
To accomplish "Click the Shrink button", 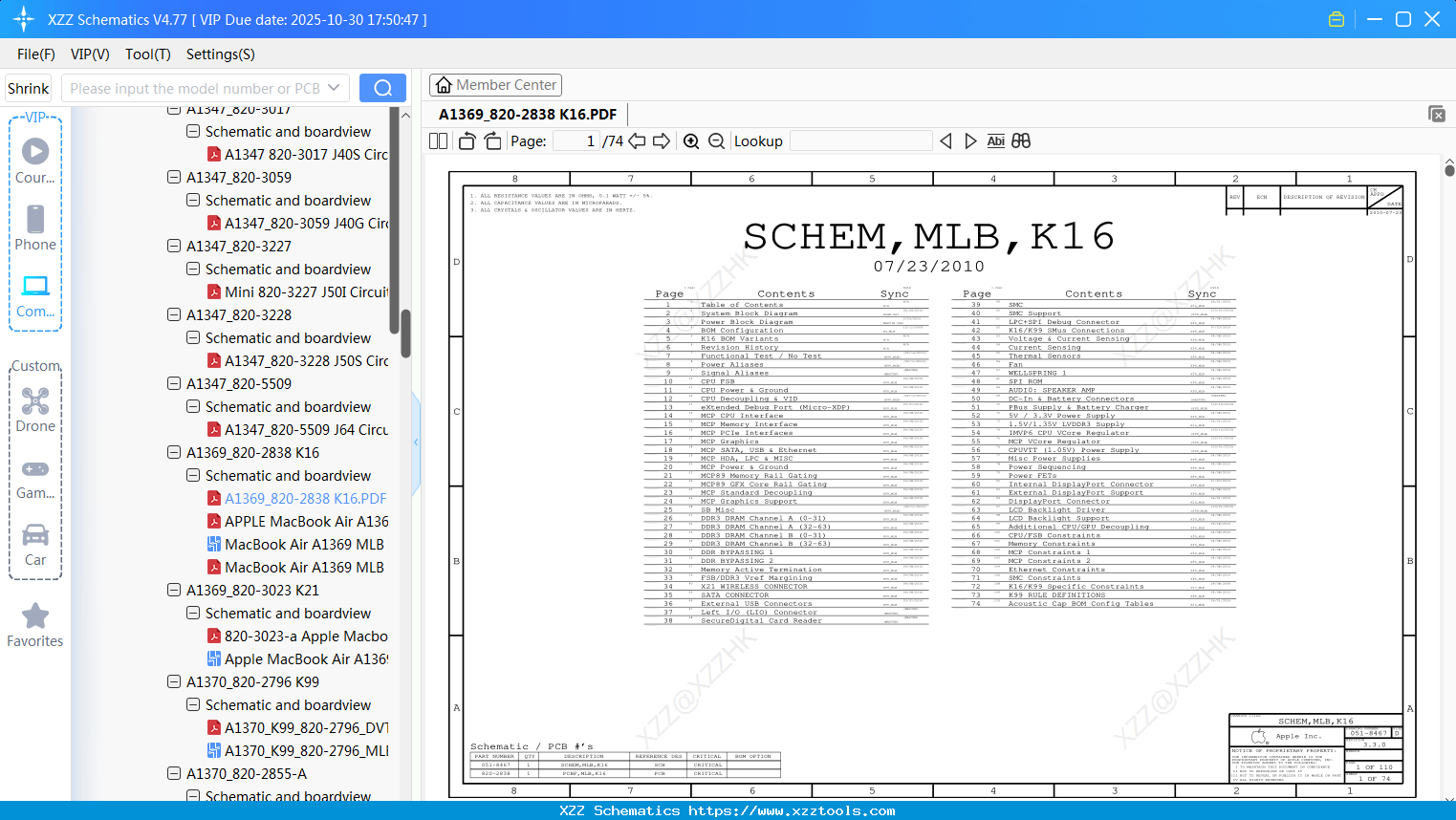I will 28,88.
